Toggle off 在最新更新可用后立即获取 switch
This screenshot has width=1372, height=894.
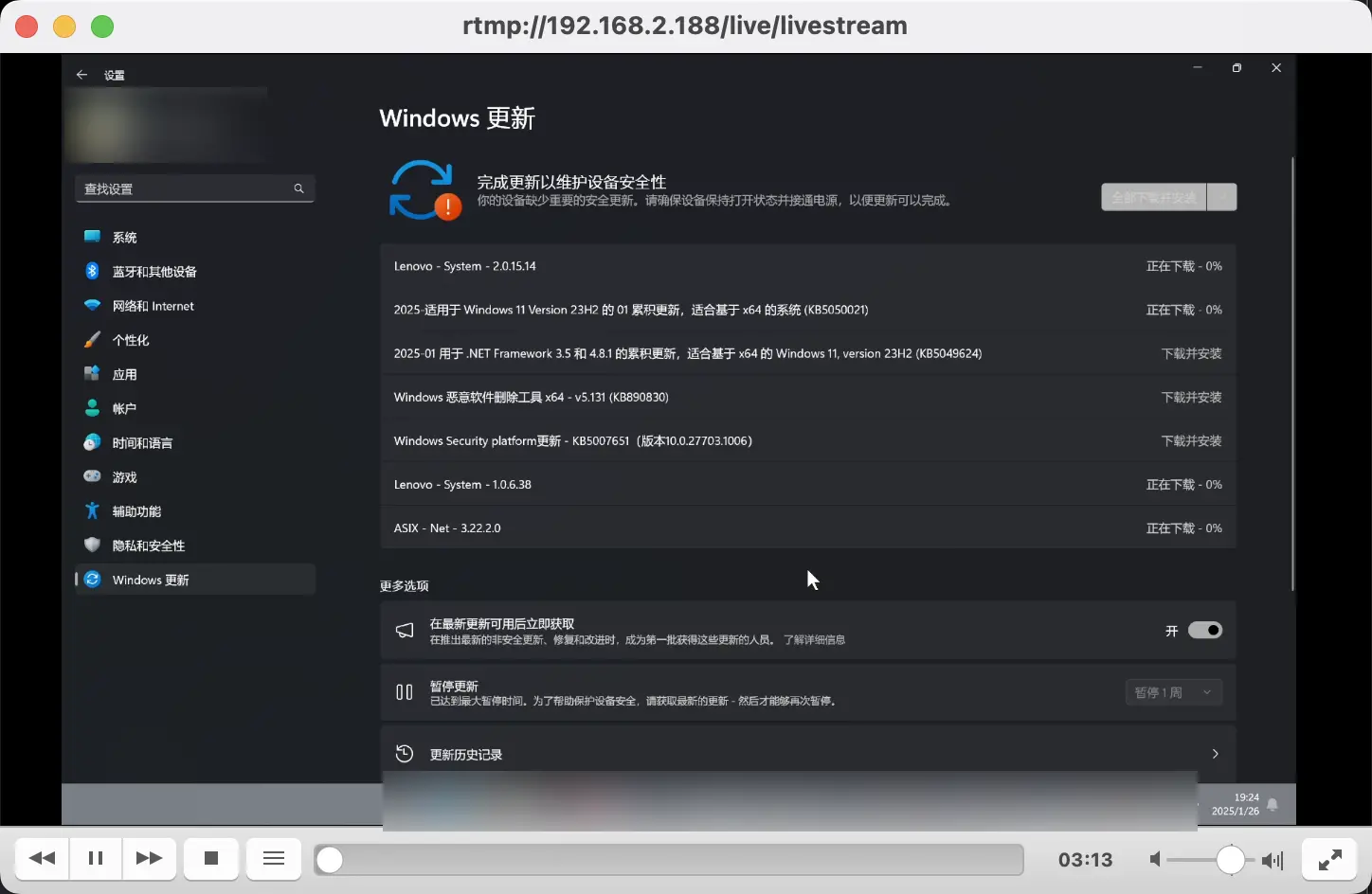click(1205, 631)
